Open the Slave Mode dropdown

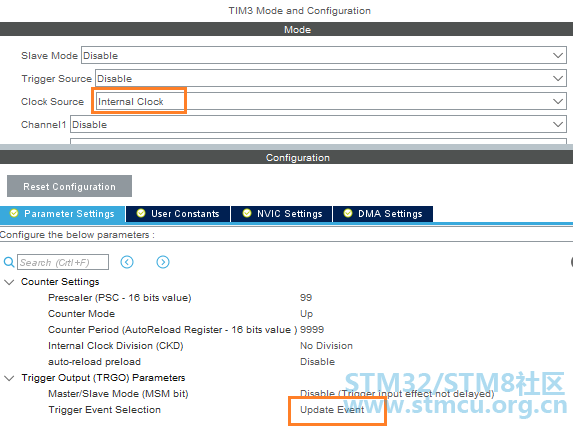[324, 55]
